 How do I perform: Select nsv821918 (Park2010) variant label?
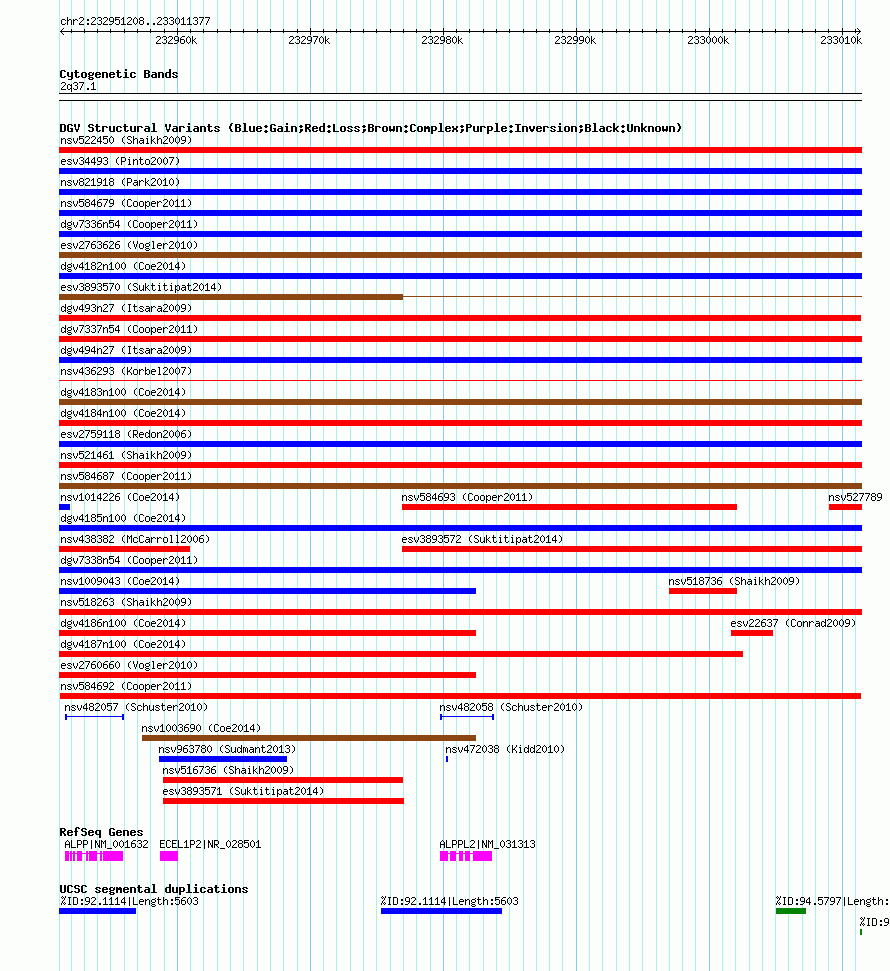120,183
